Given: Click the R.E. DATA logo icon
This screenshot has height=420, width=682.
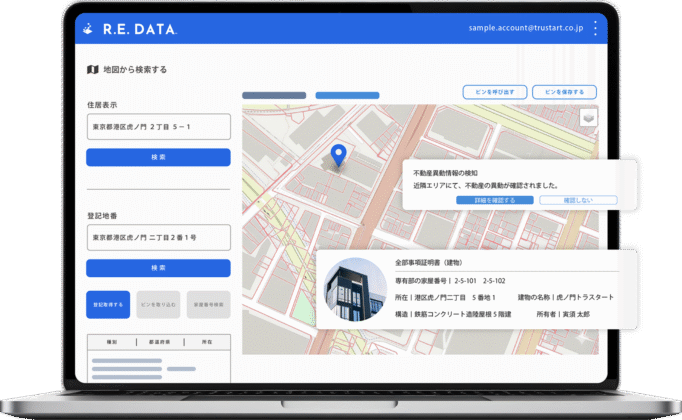Looking at the screenshot, I should [x=89, y=29].
